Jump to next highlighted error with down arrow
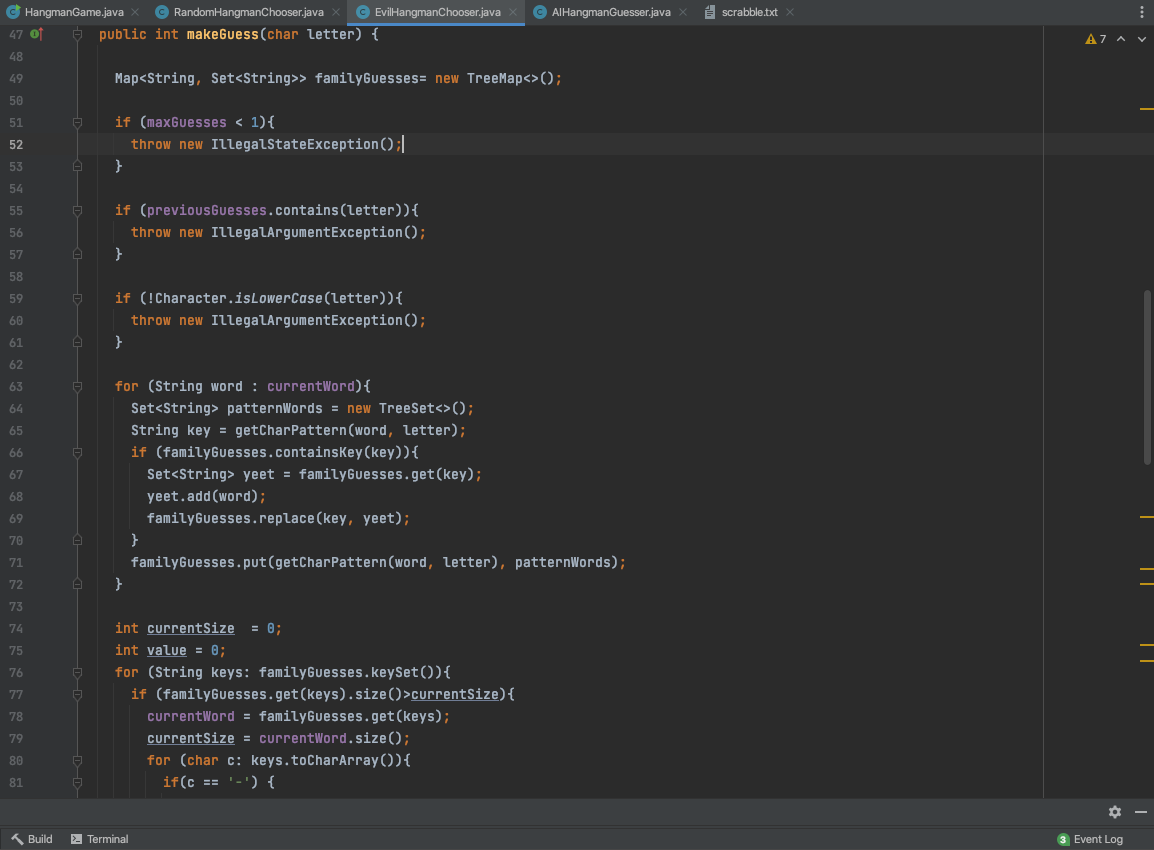The height and width of the screenshot is (850, 1154). point(1140,39)
